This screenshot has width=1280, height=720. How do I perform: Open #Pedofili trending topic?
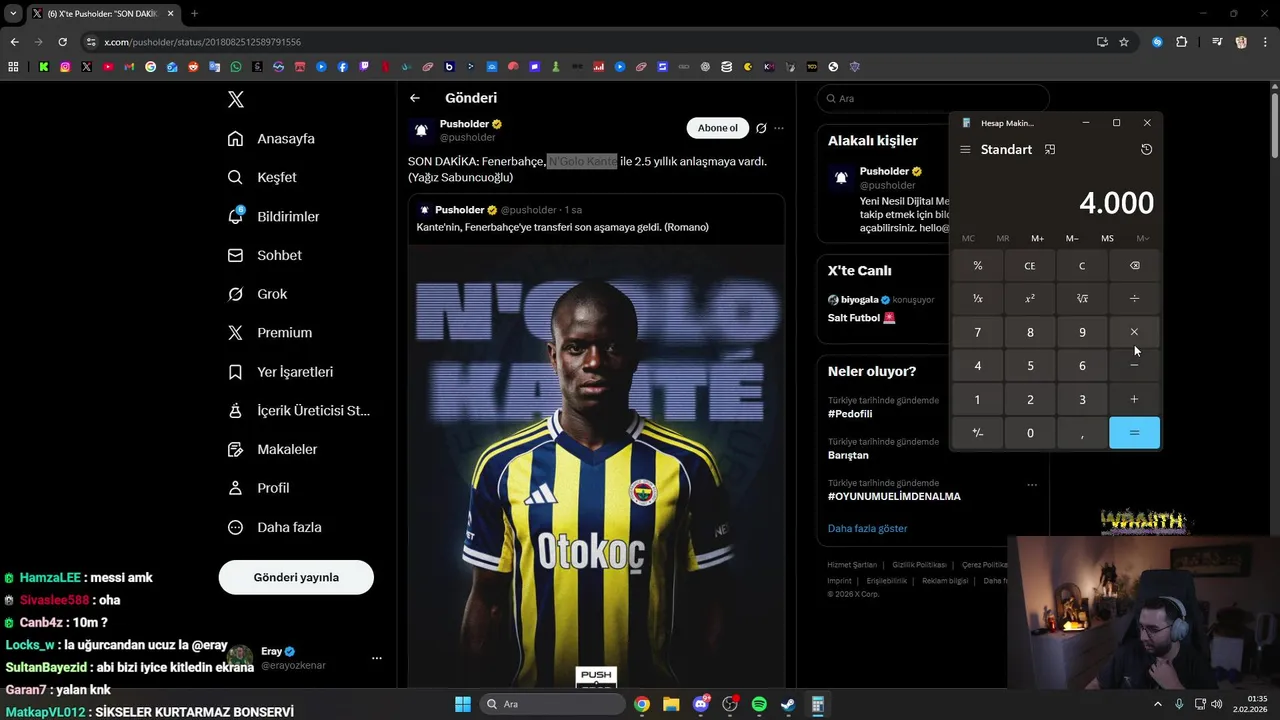pos(850,414)
